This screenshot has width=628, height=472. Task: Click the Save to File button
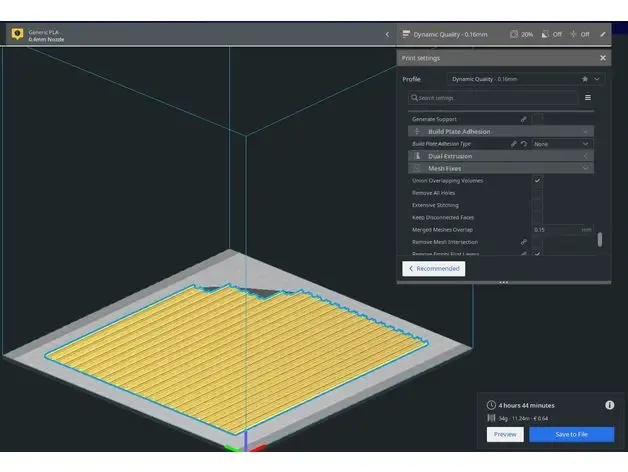(x=572, y=434)
